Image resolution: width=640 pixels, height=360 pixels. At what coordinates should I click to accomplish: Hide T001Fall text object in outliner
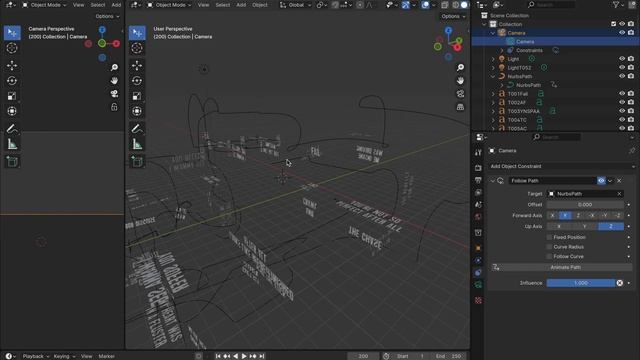[622, 93]
